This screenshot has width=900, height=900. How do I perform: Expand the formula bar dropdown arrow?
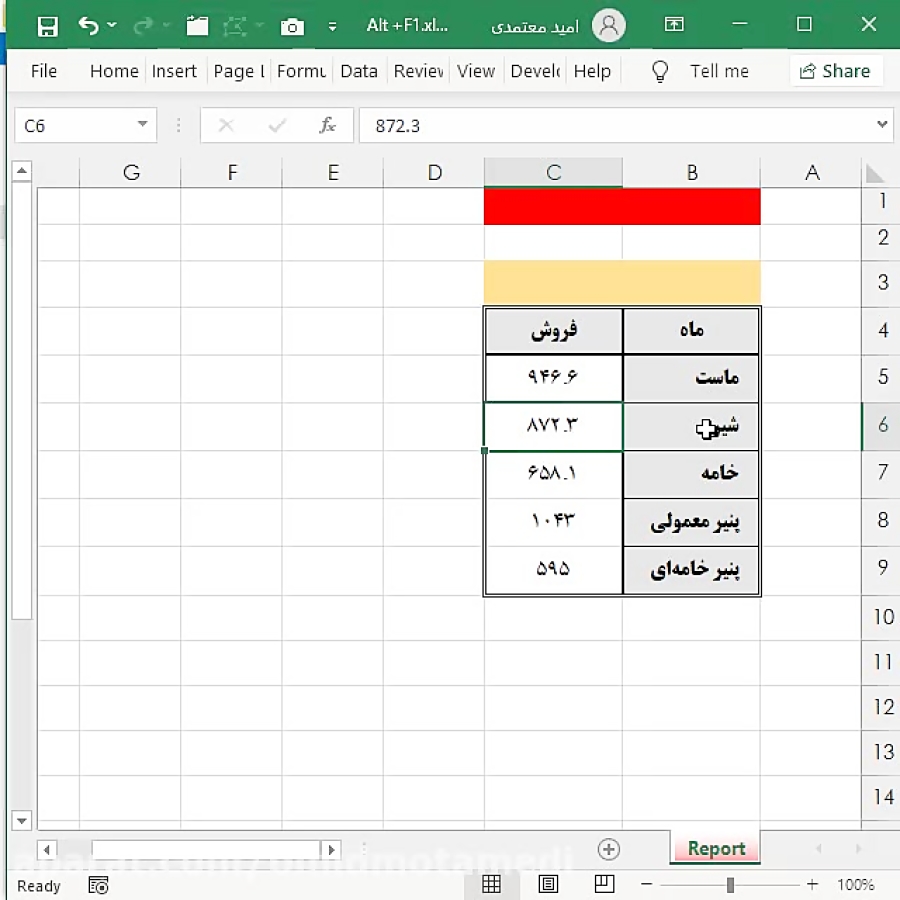click(x=882, y=125)
